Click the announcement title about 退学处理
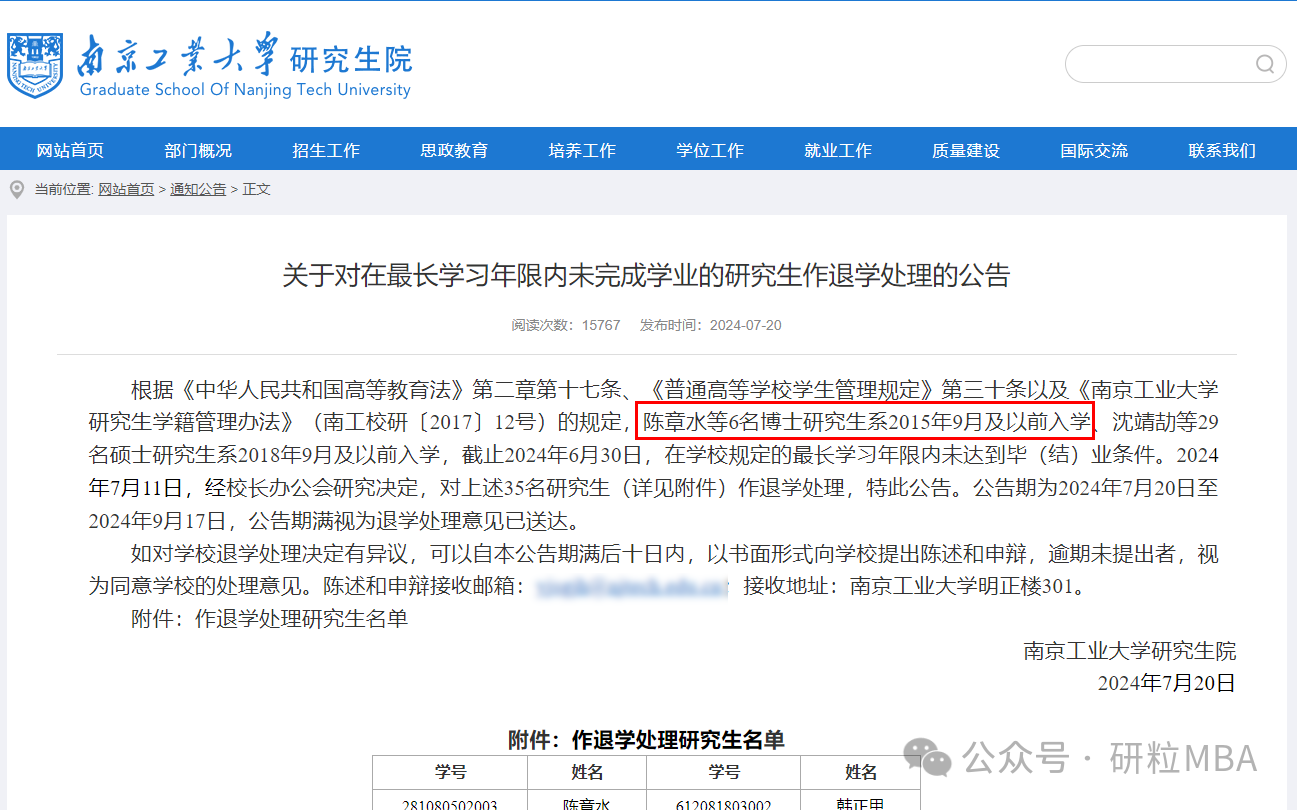This screenshot has height=810, width=1297. pyautogui.click(x=646, y=275)
